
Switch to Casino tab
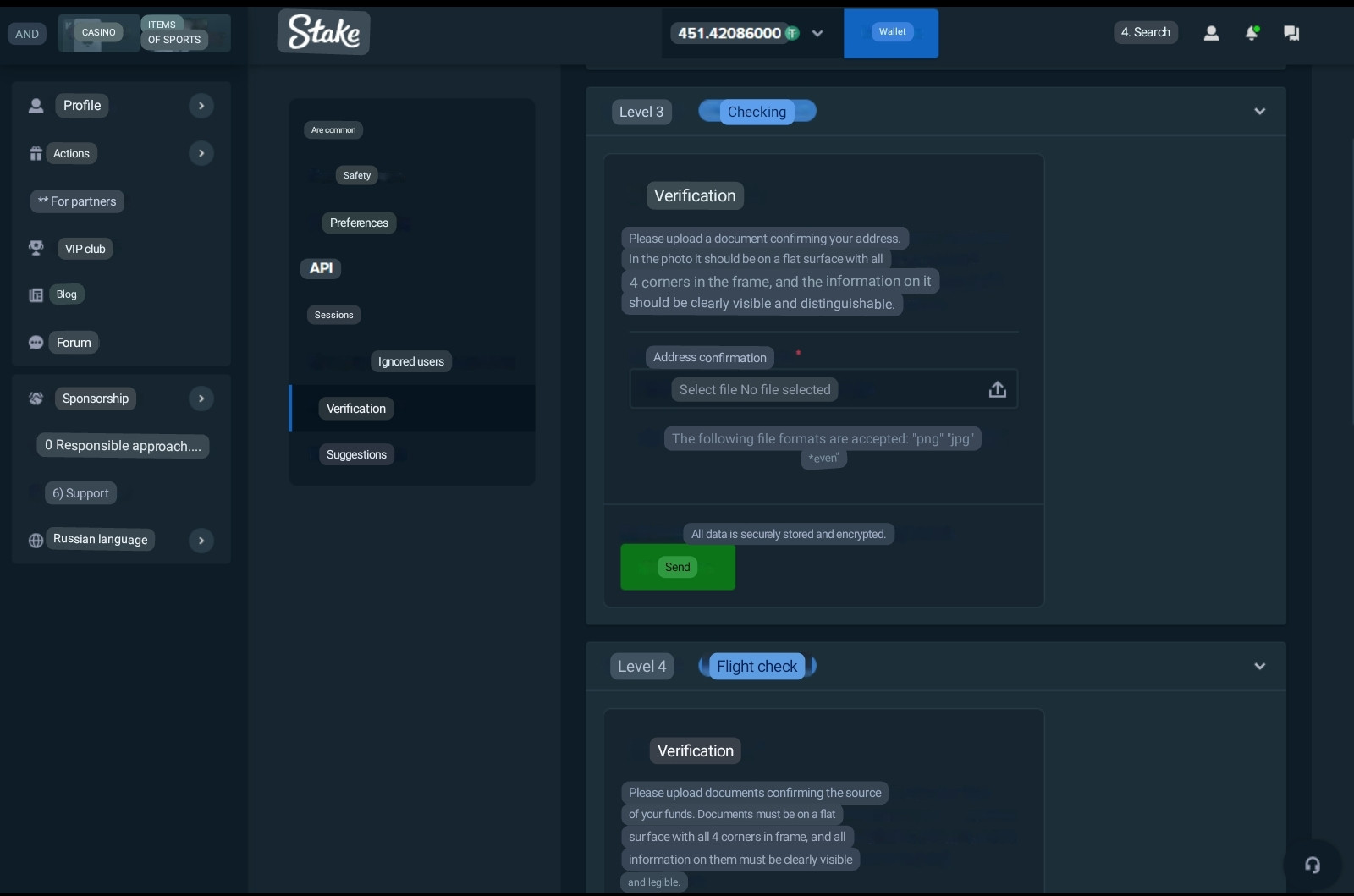click(99, 32)
